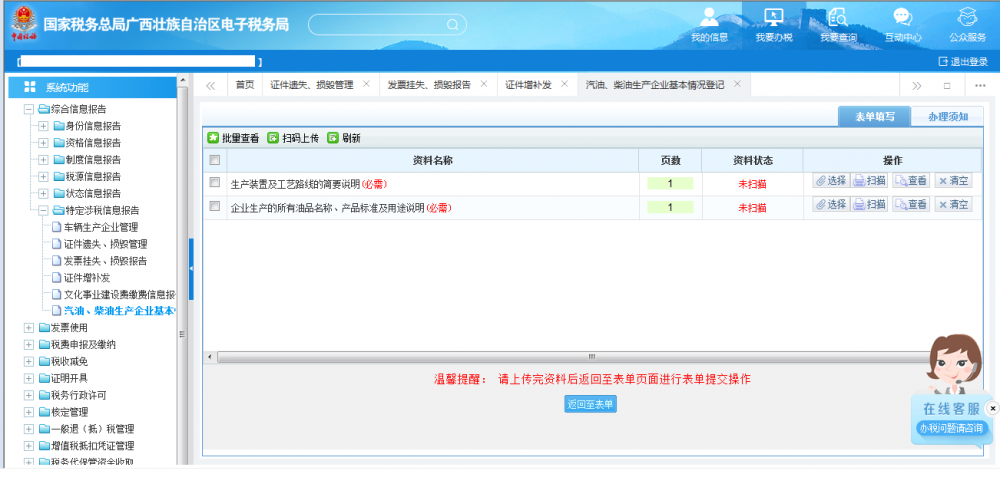Check the 企业生产的所有油品名称 row checkbox
This screenshot has width=1000, height=497.
(x=214, y=207)
